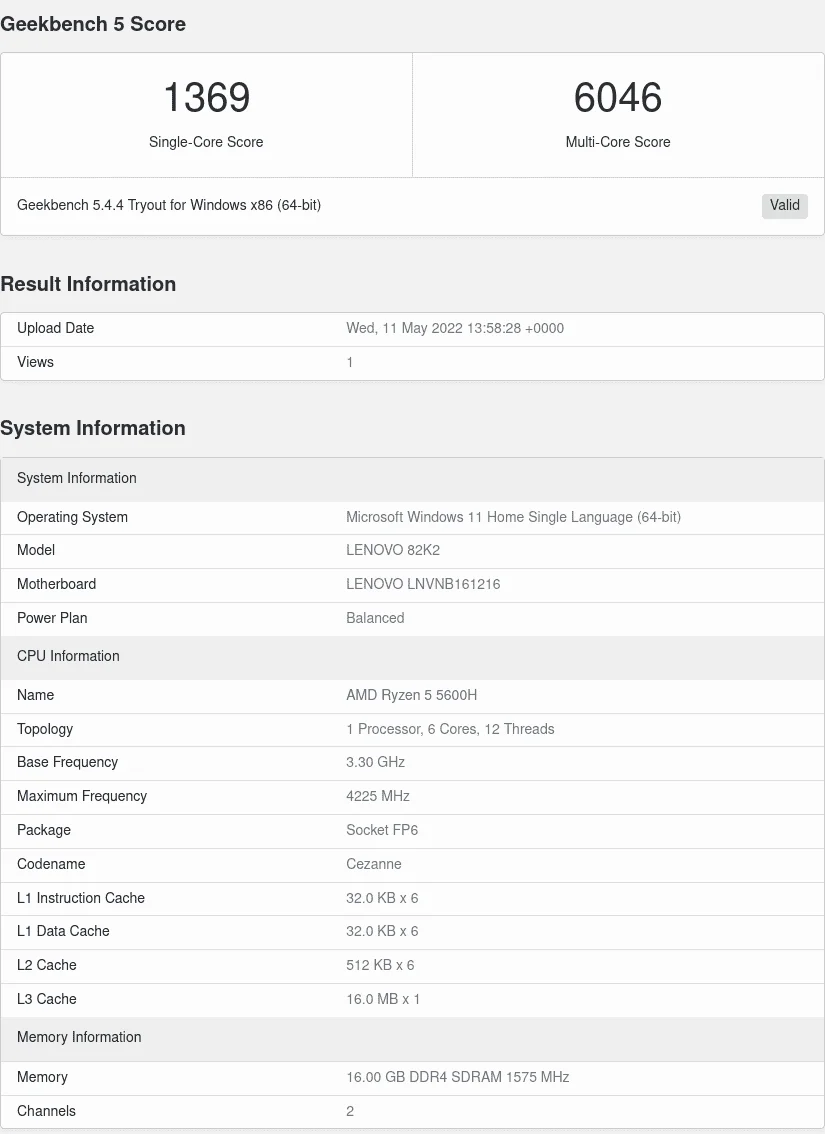
Task: Click the LENOVO 82K2 model value
Action: tap(393, 550)
